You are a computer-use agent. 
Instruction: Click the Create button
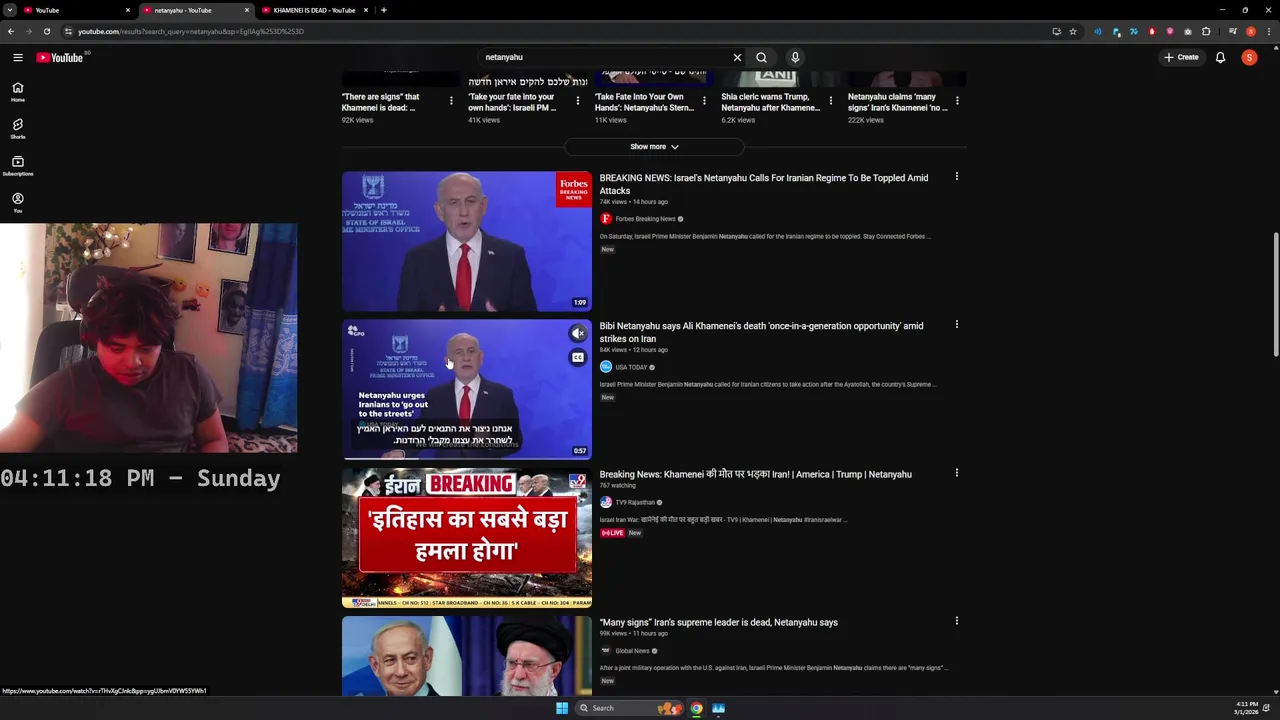point(1181,58)
